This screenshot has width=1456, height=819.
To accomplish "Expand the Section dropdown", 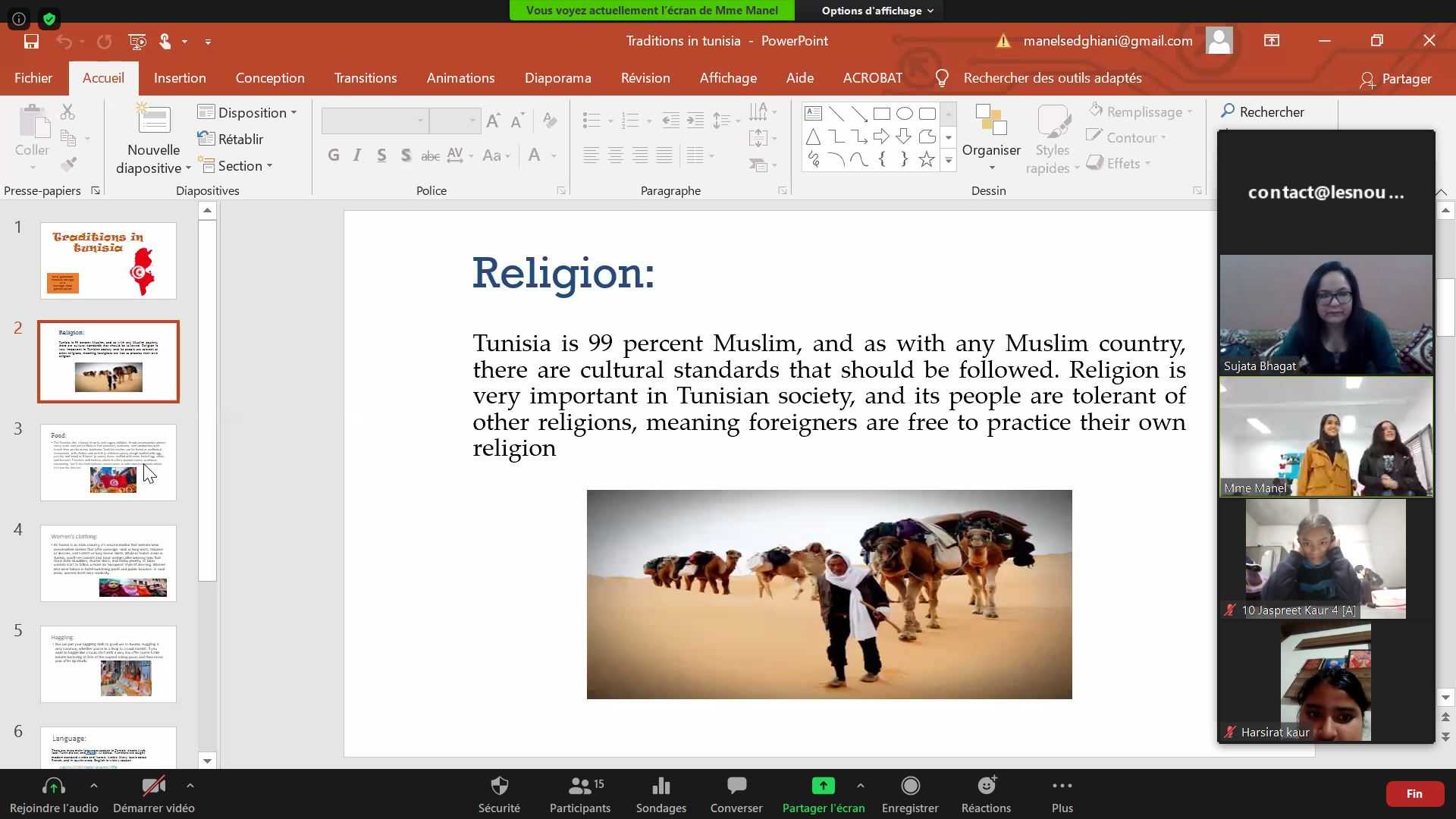I will (x=236, y=166).
